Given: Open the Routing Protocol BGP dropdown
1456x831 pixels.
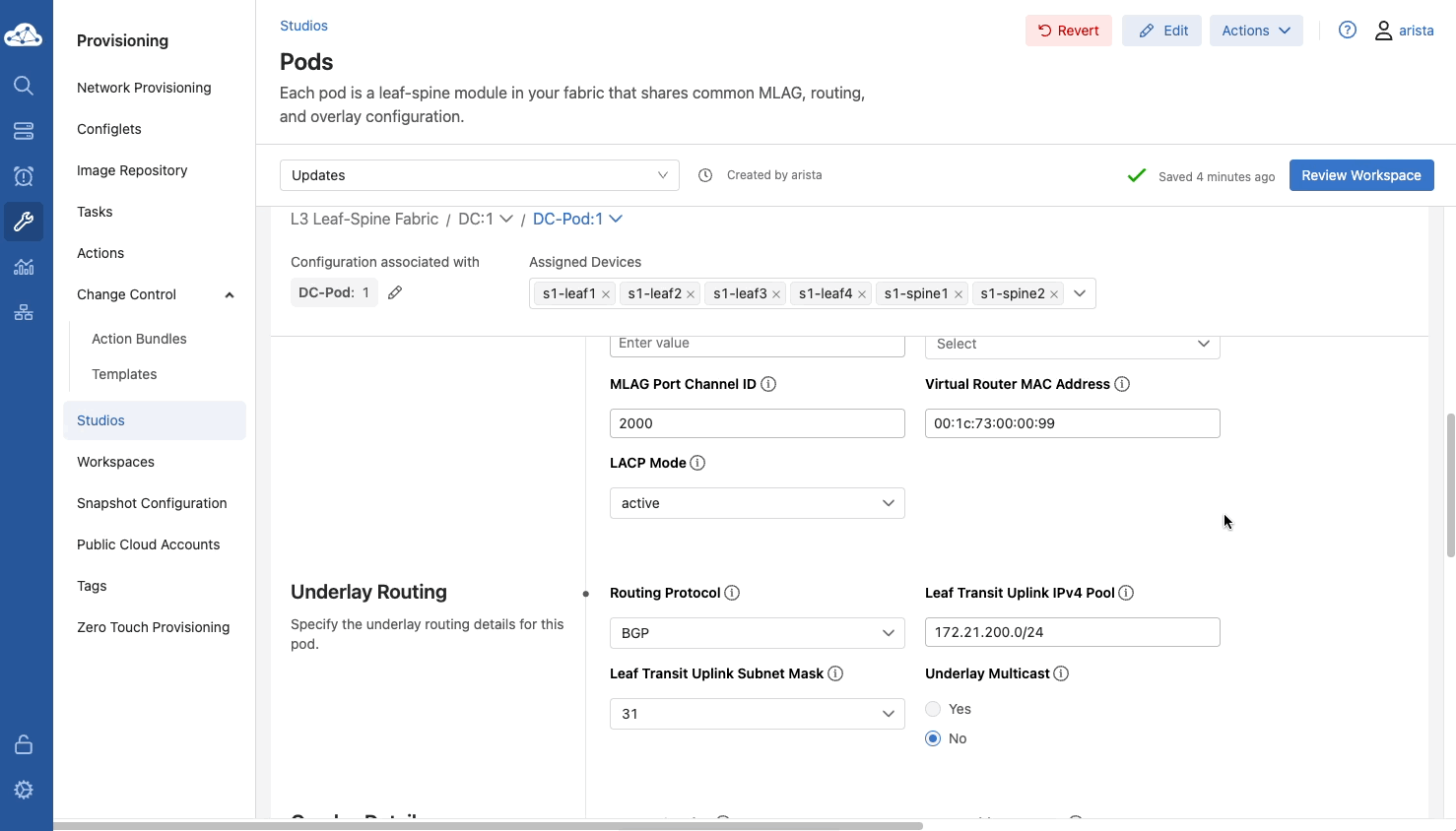Looking at the screenshot, I should coord(757,633).
